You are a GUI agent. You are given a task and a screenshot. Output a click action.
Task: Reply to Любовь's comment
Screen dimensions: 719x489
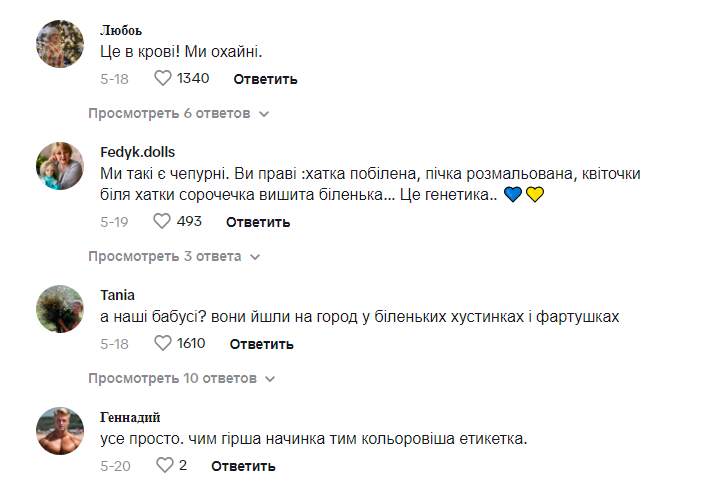click(x=265, y=79)
